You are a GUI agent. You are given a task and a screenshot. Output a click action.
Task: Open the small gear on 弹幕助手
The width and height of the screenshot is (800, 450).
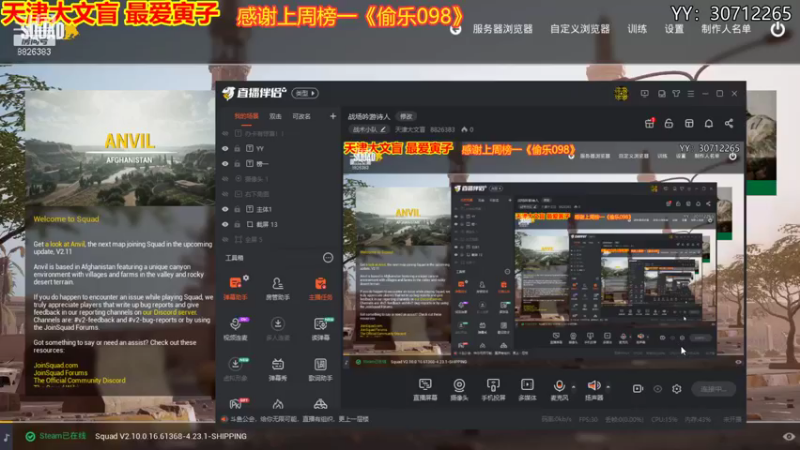(246, 278)
